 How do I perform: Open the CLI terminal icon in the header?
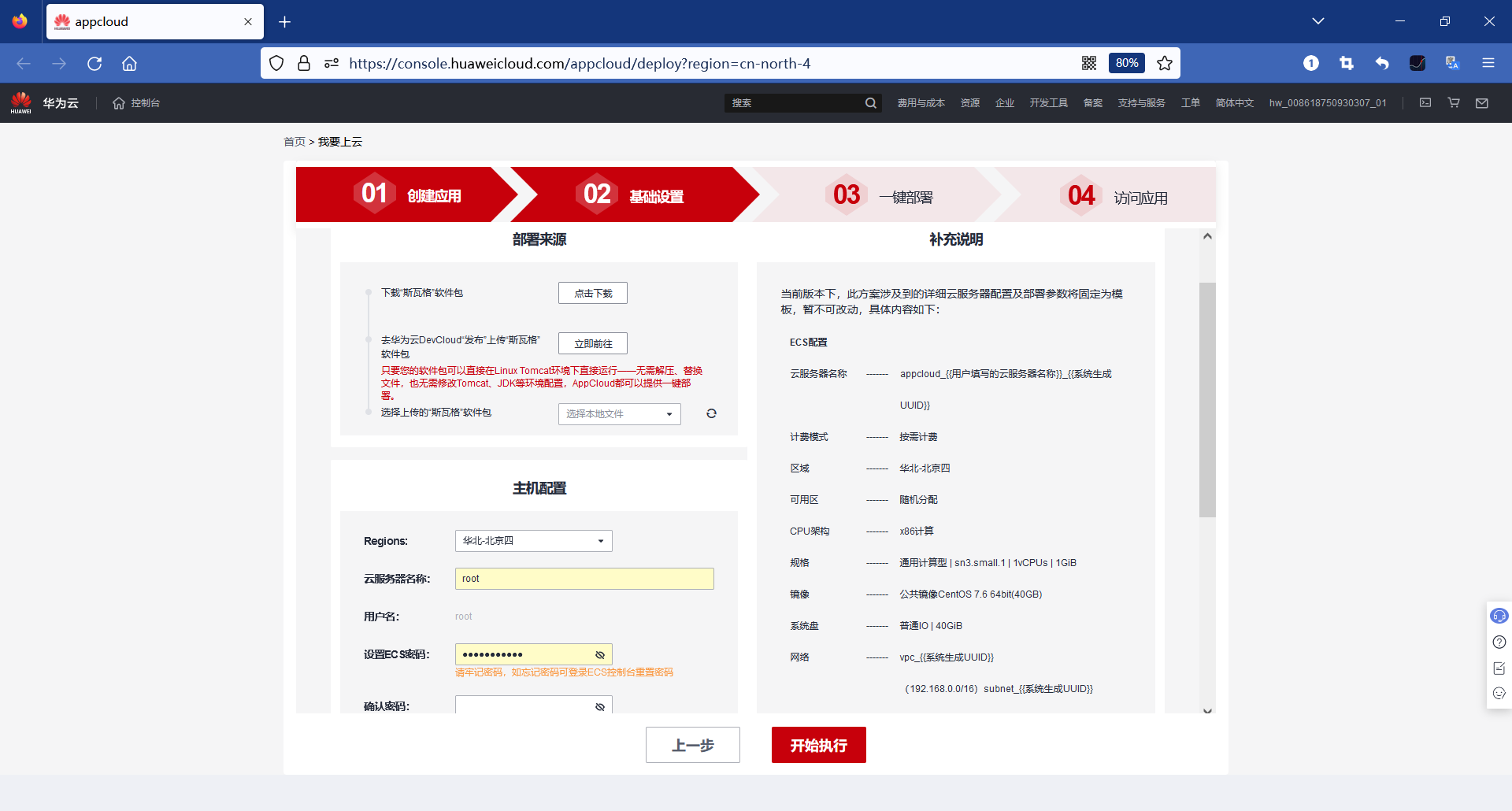click(x=1425, y=102)
